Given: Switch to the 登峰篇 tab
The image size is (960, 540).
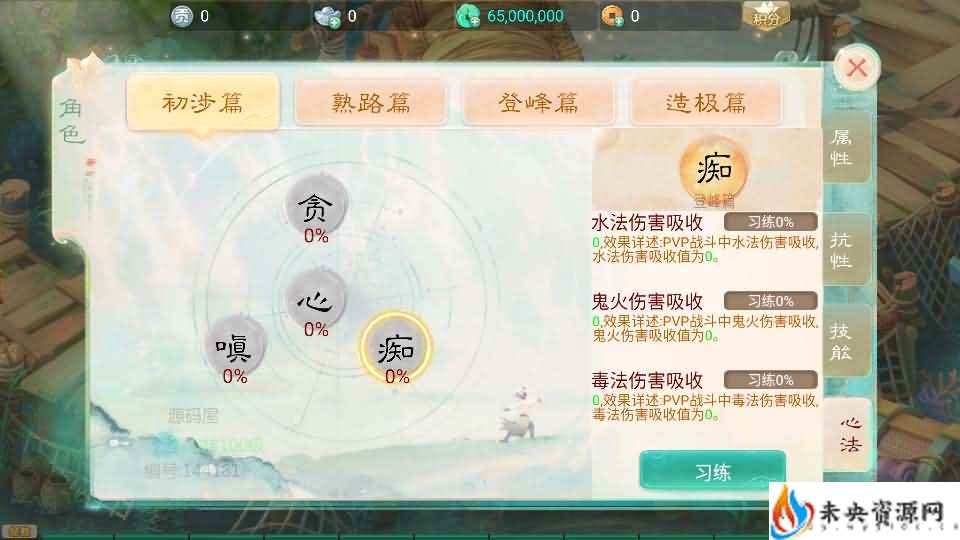Looking at the screenshot, I should (539, 102).
